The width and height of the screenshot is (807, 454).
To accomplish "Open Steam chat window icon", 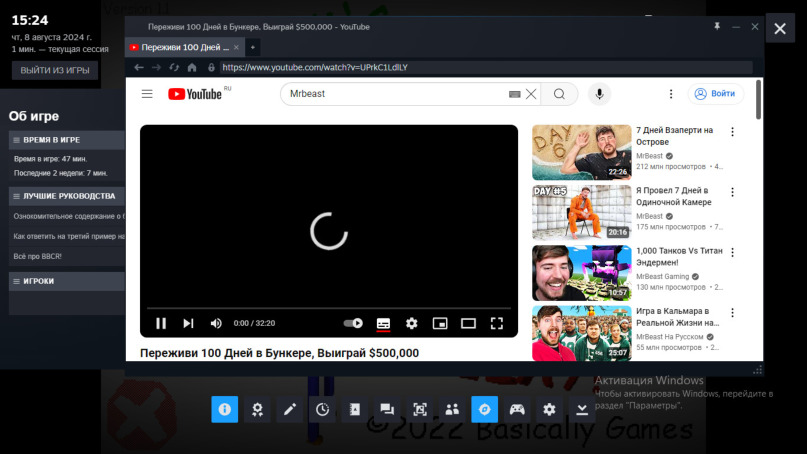I will pyautogui.click(x=387, y=409).
